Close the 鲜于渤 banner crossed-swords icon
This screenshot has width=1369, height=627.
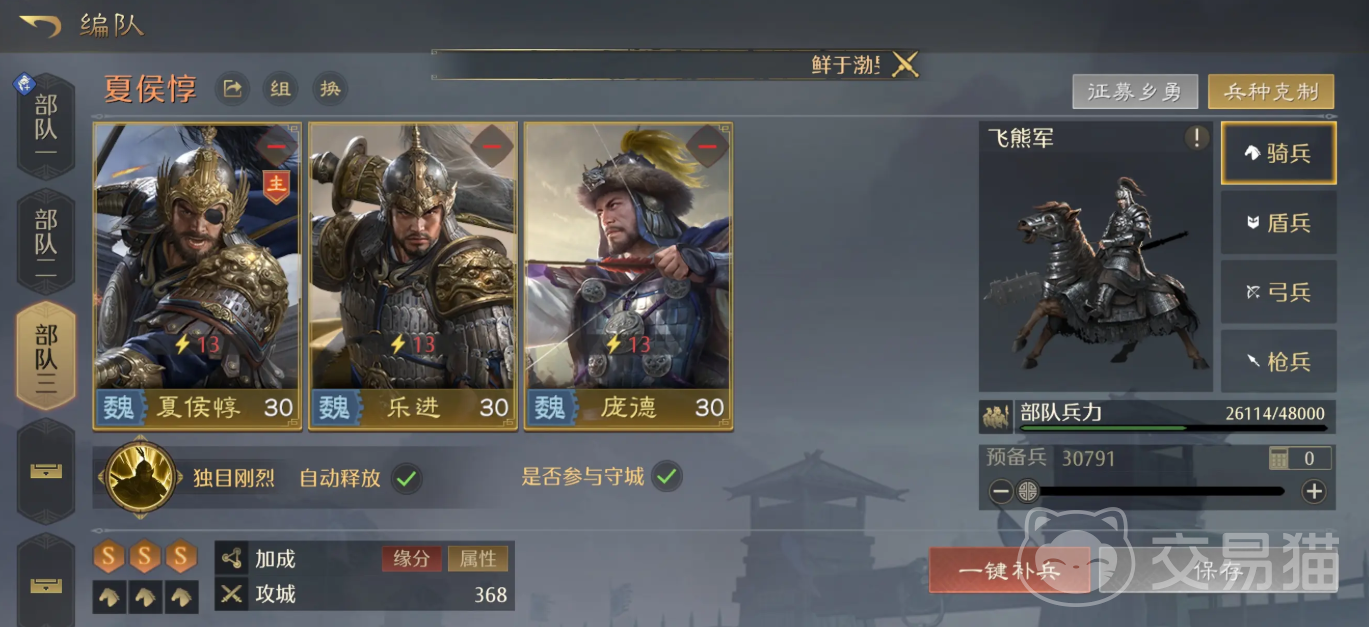click(904, 65)
